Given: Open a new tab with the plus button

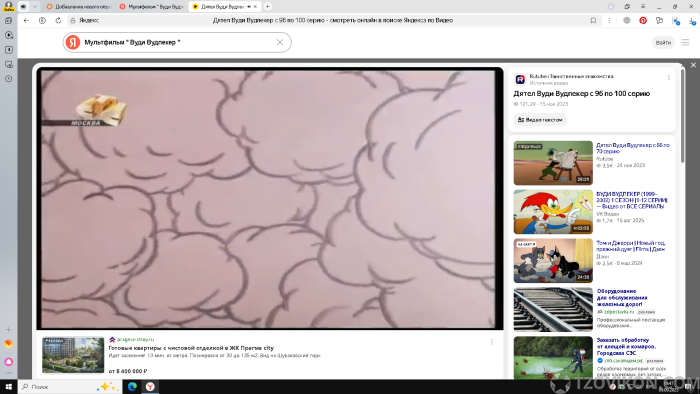Looking at the screenshot, I should 267,7.
